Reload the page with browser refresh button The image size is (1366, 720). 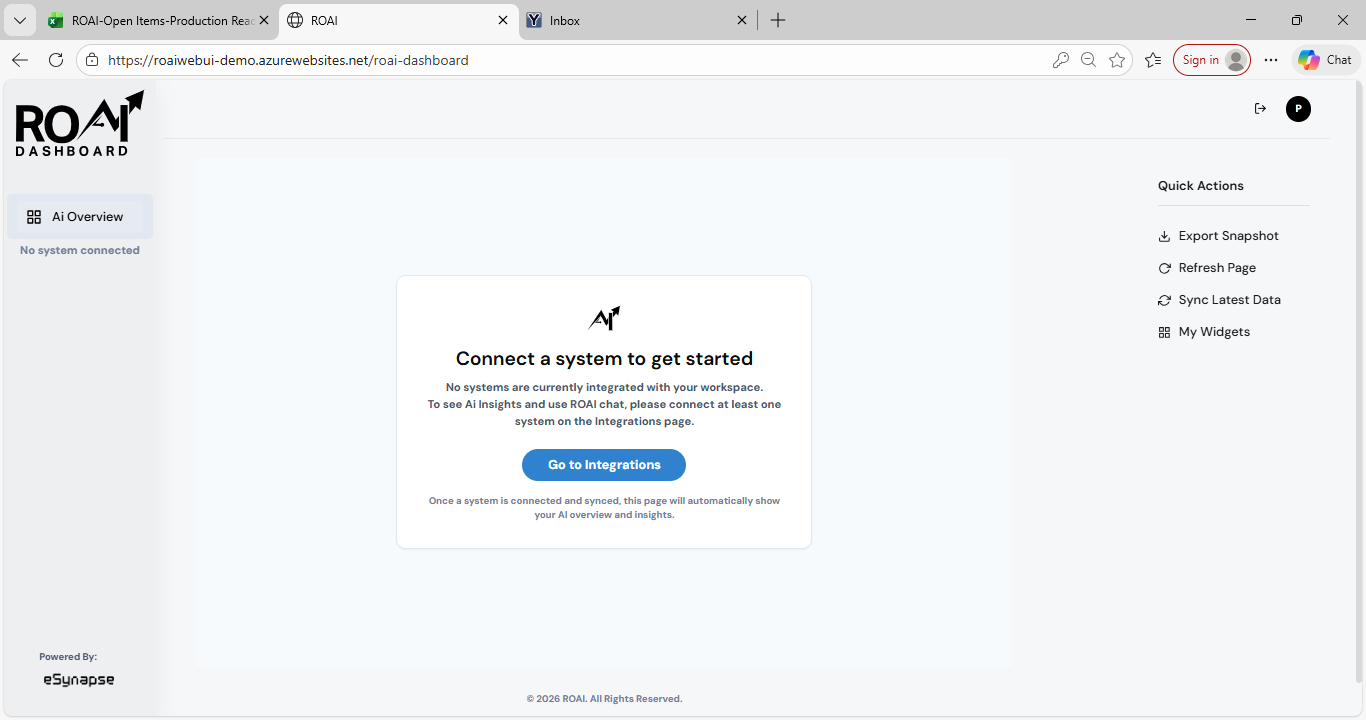56,60
